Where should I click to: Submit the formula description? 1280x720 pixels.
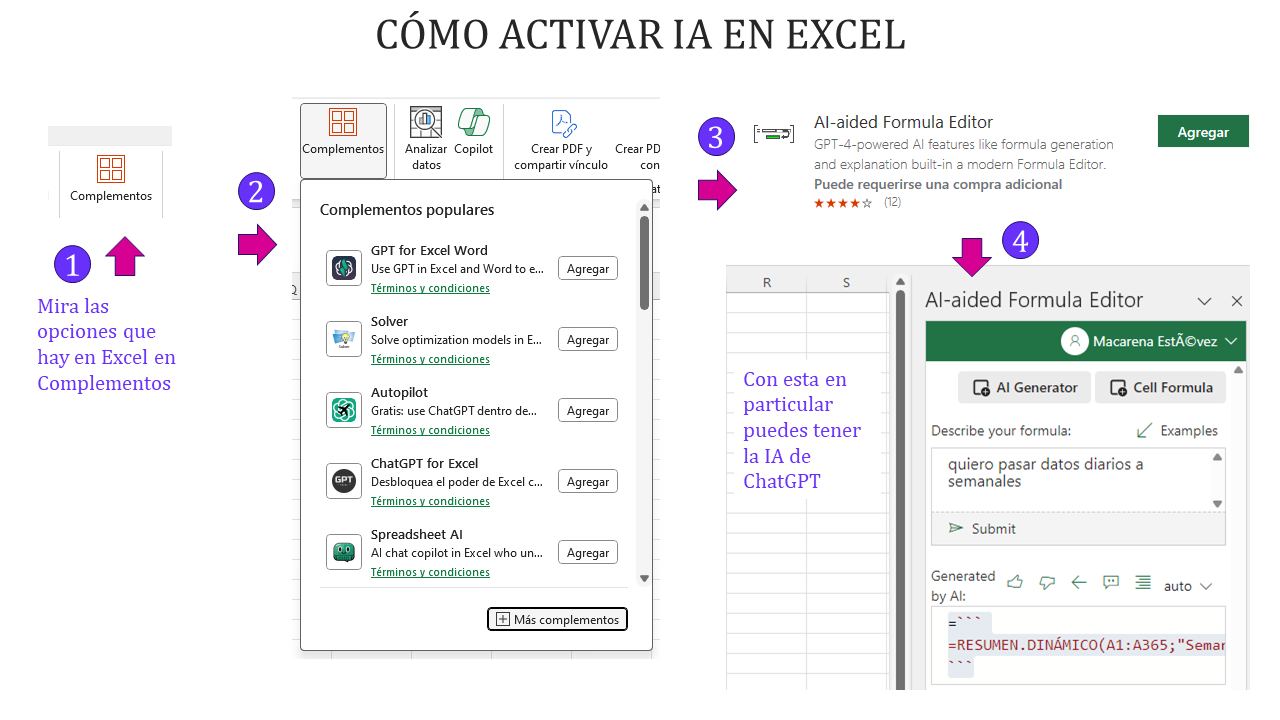982,528
